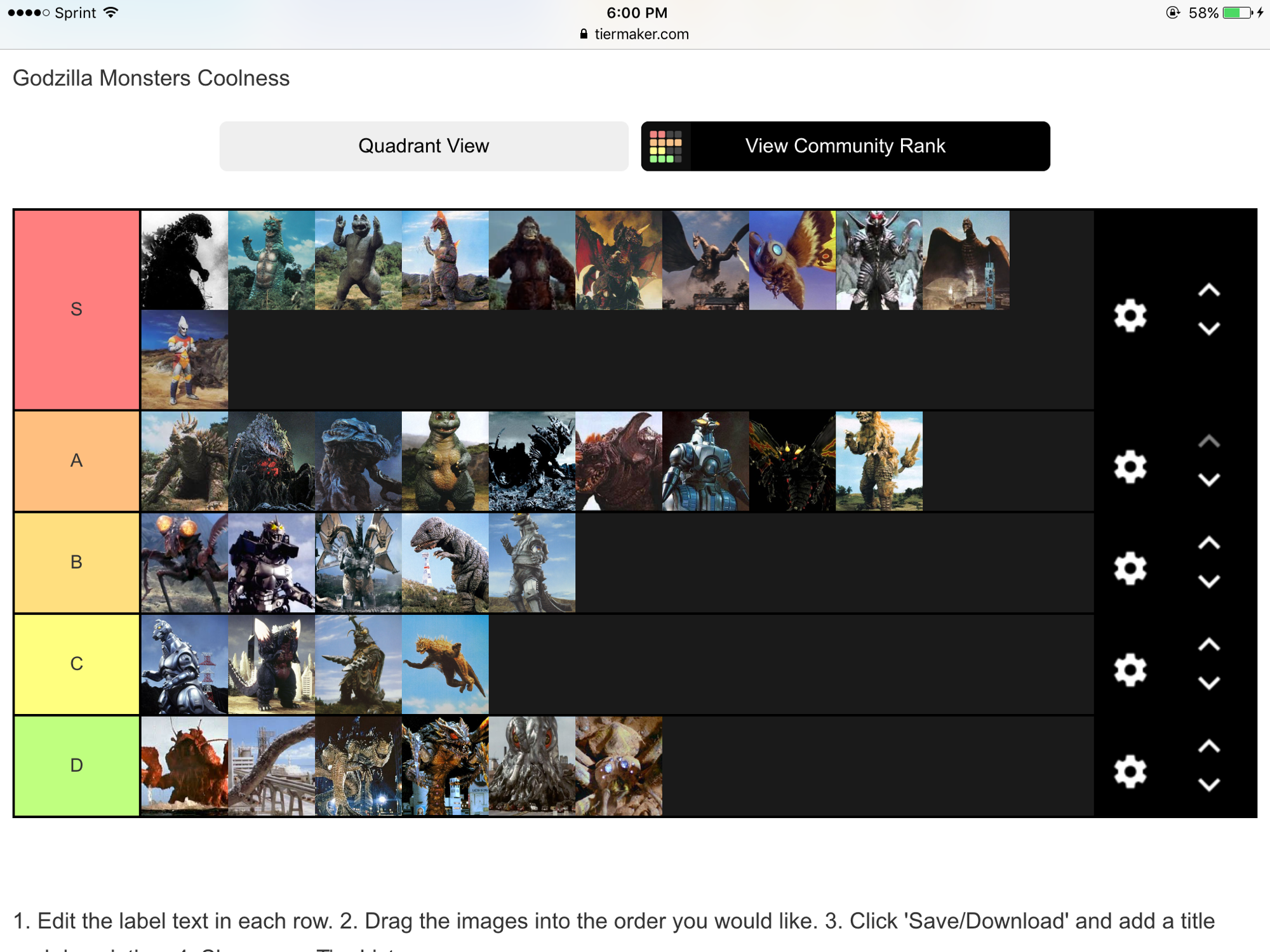Open settings gear for C tier row

pos(1130,670)
